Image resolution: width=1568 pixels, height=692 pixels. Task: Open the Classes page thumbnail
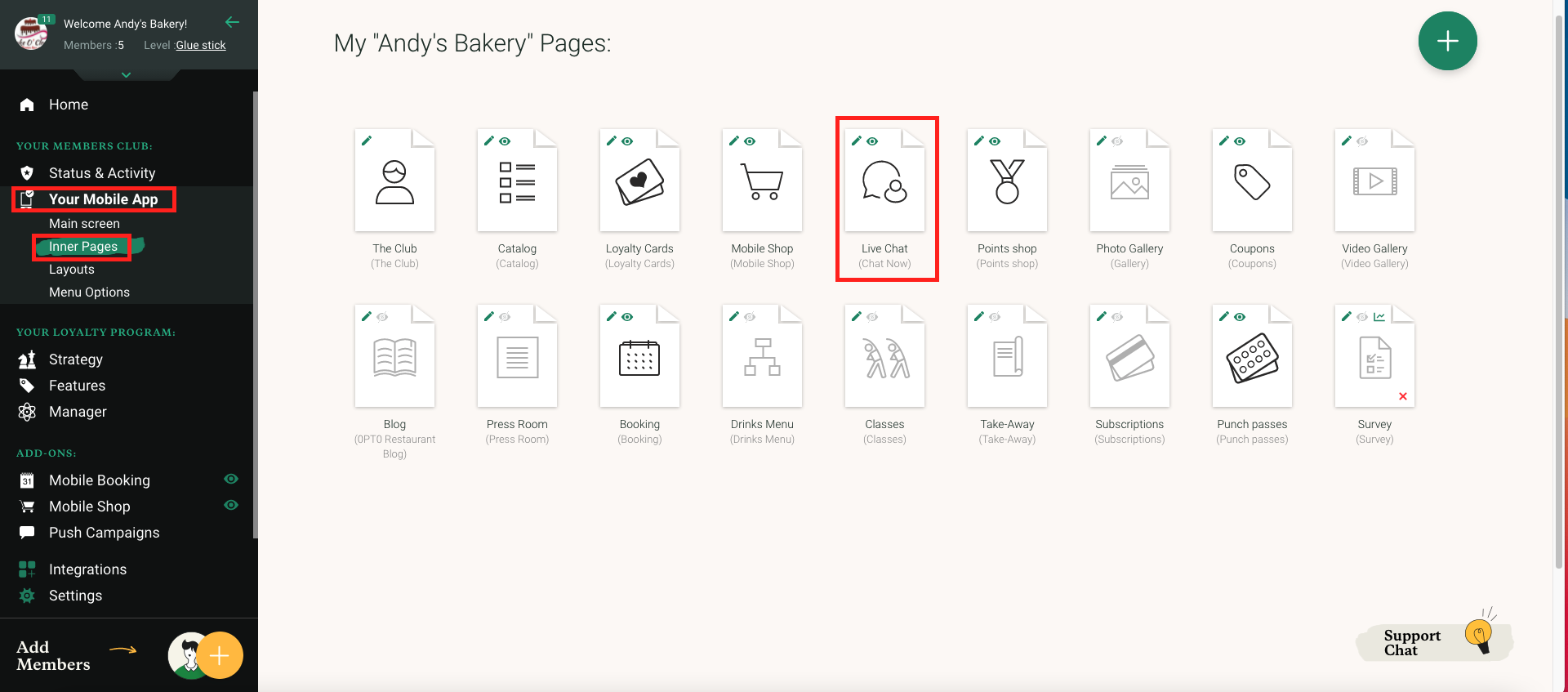tap(884, 356)
